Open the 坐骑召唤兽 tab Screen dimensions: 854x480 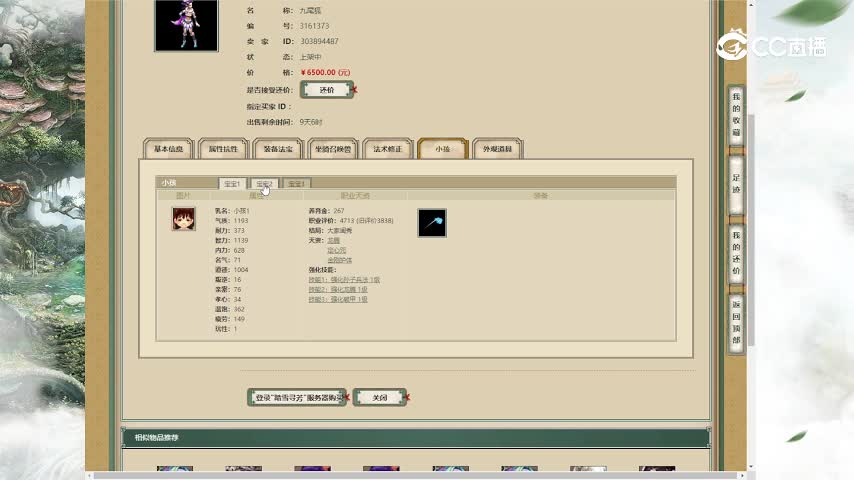click(x=332, y=149)
